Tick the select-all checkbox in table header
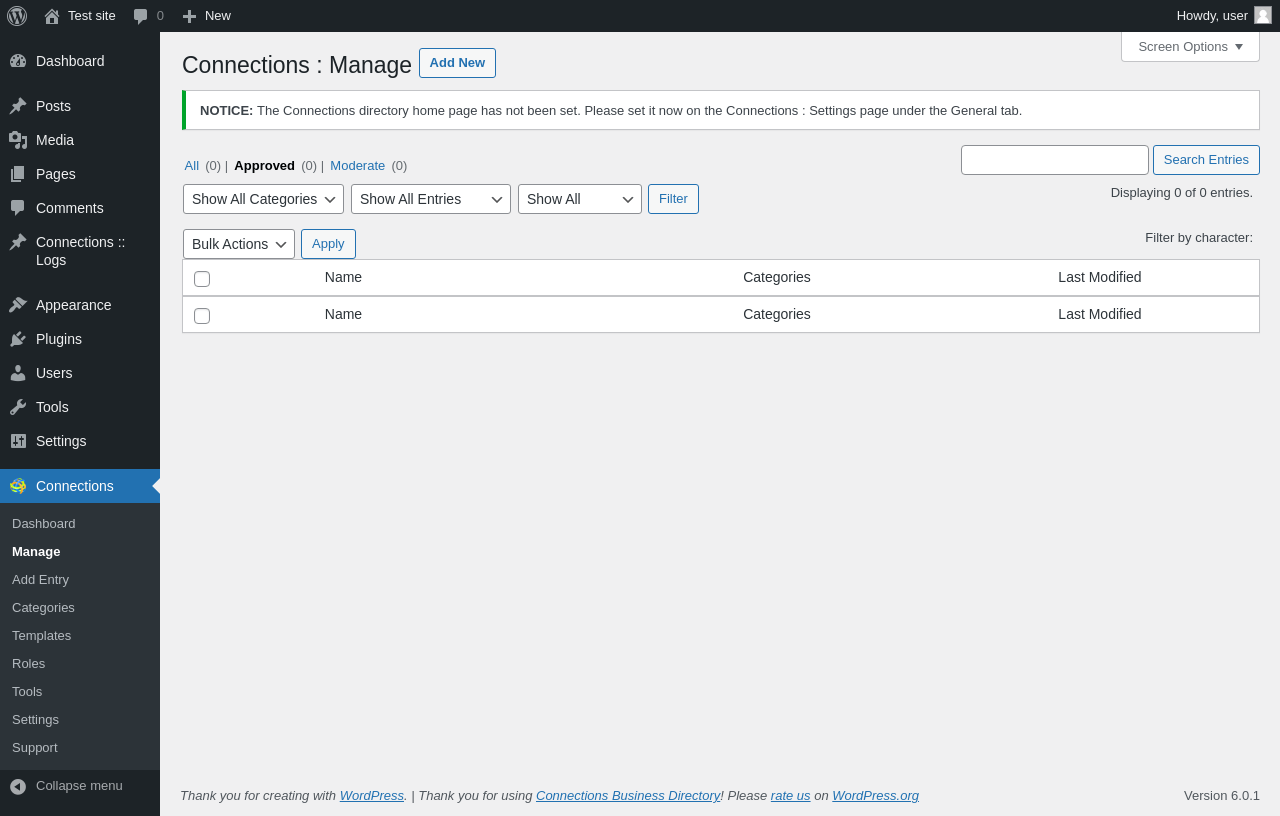1280x816 pixels. click(202, 279)
